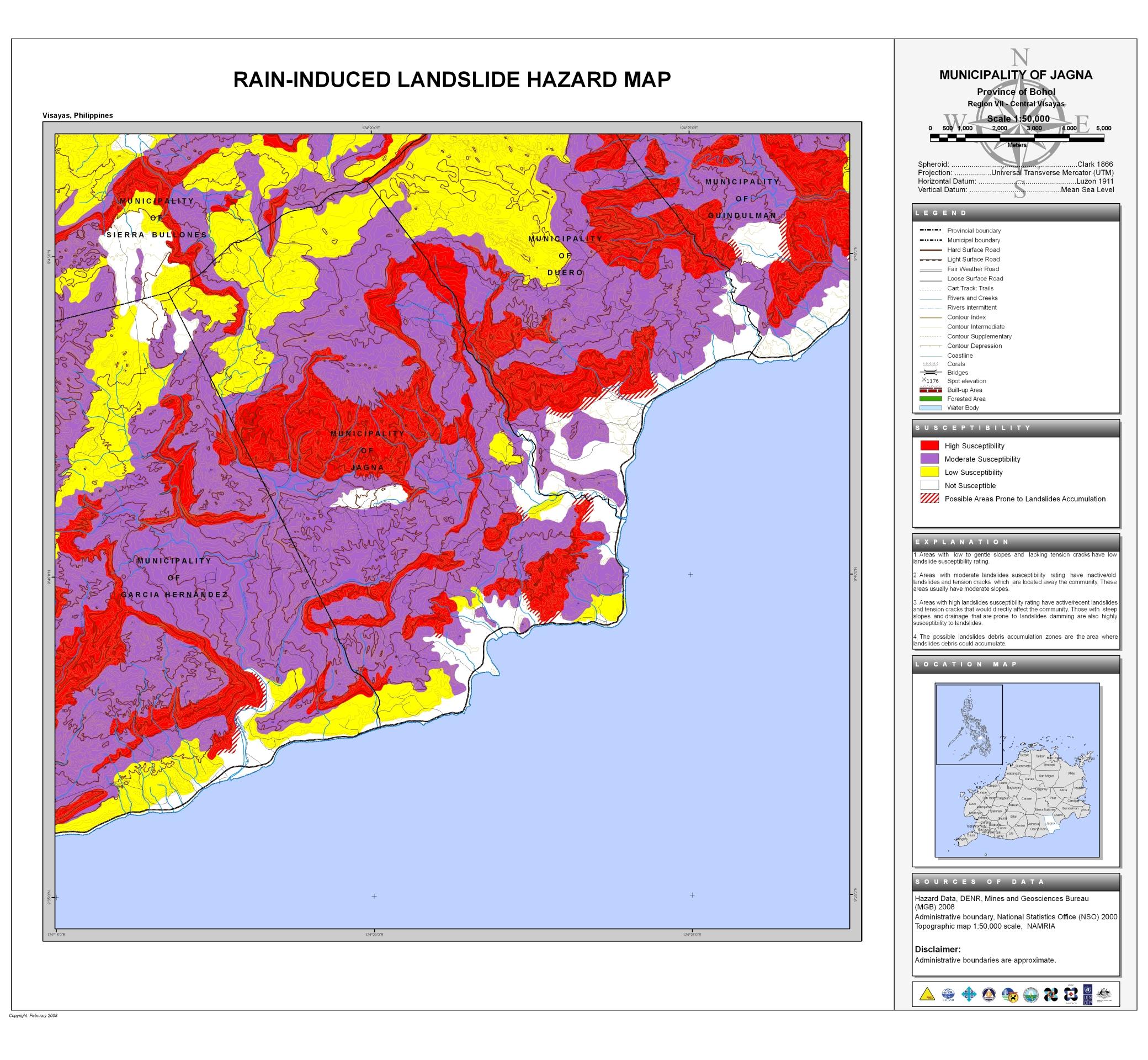This screenshot has width=1148, height=1060.
Task: Click the hatched Landslides Accumulation swatch
Action: pos(929,499)
